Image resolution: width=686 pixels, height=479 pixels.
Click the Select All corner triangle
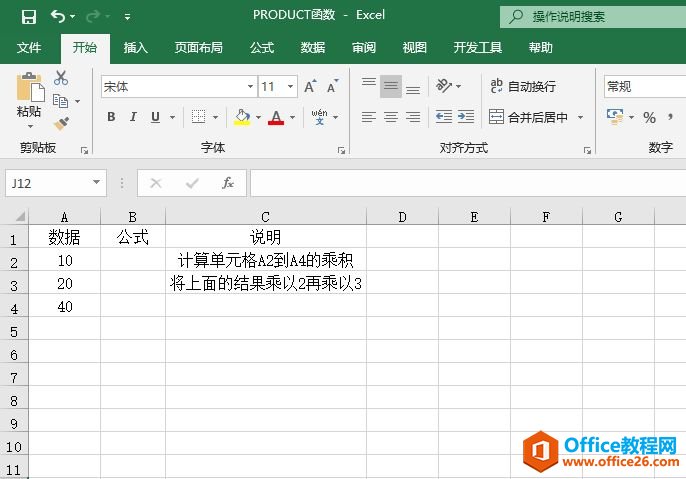20,216
